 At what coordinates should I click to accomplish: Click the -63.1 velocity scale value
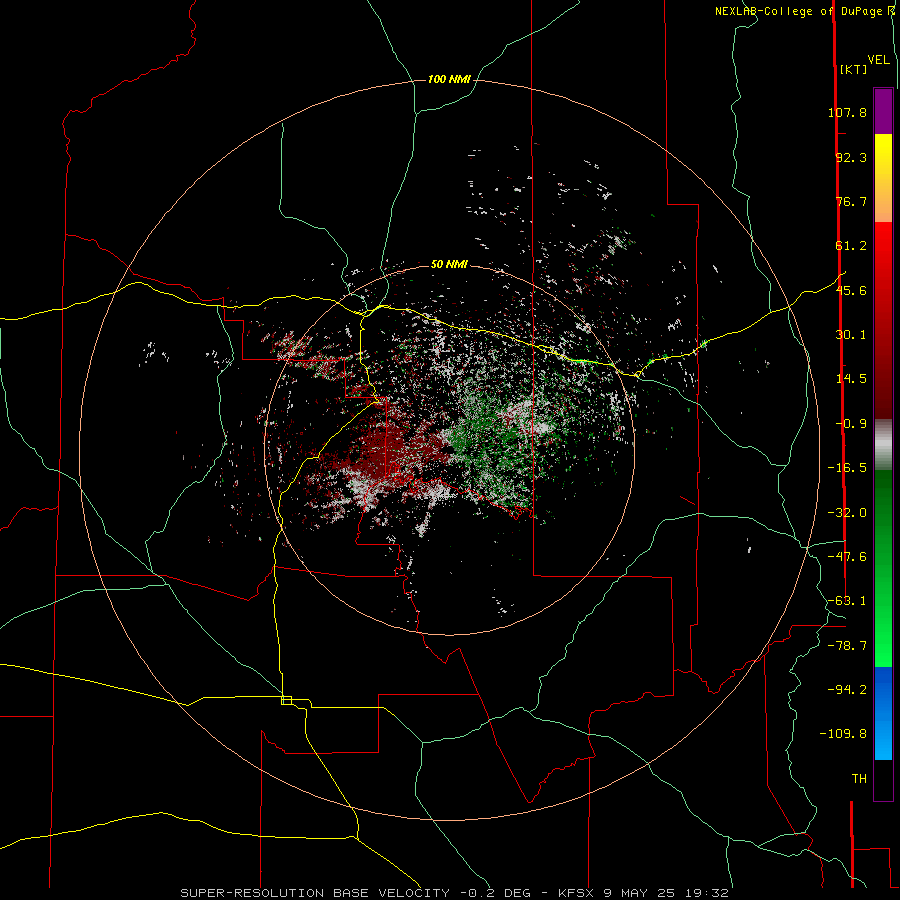click(847, 601)
